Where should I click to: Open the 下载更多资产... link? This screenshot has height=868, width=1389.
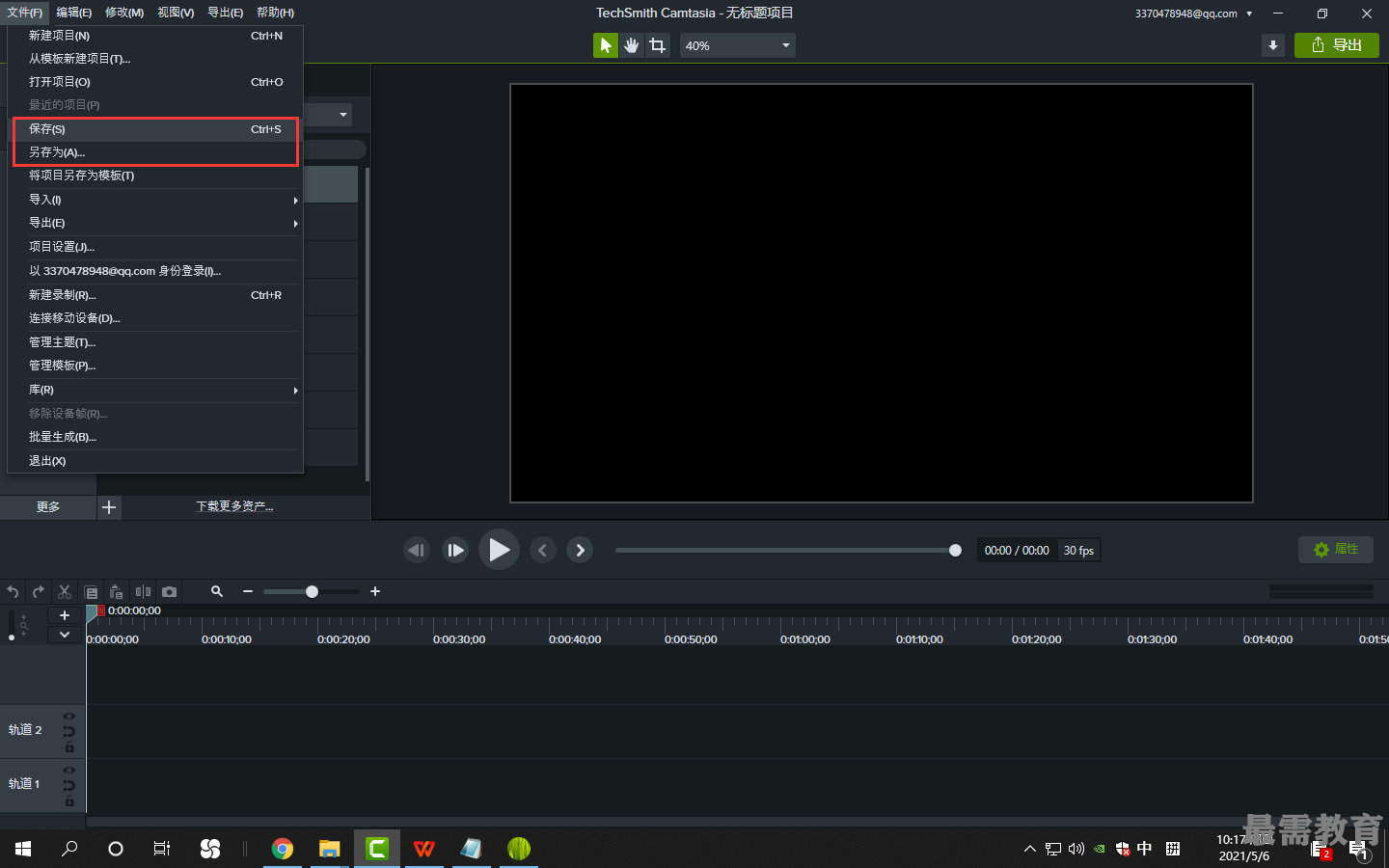(x=234, y=506)
